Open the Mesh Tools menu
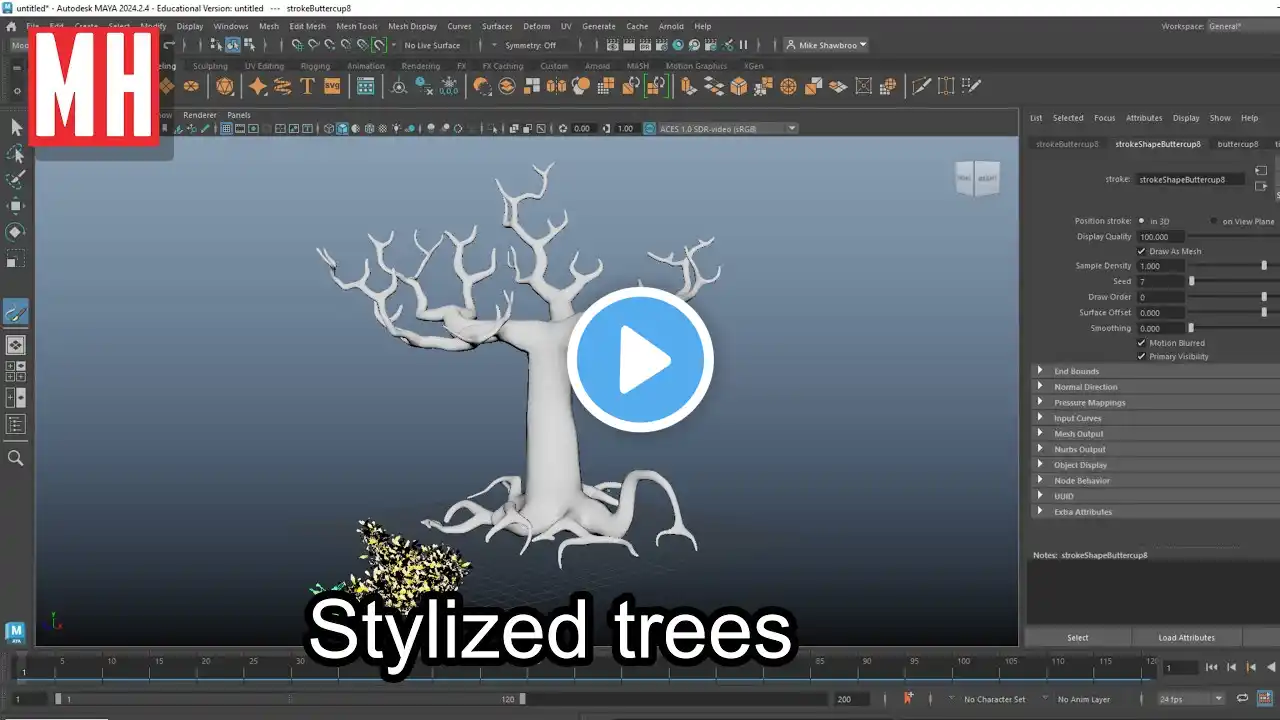The height and width of the screenshot is (720, 1280). [x=357, y=26]
